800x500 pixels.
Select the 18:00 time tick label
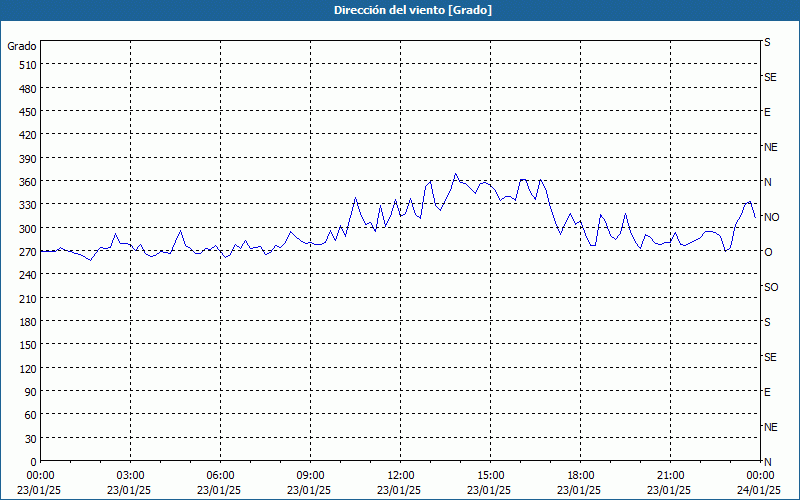581,476
